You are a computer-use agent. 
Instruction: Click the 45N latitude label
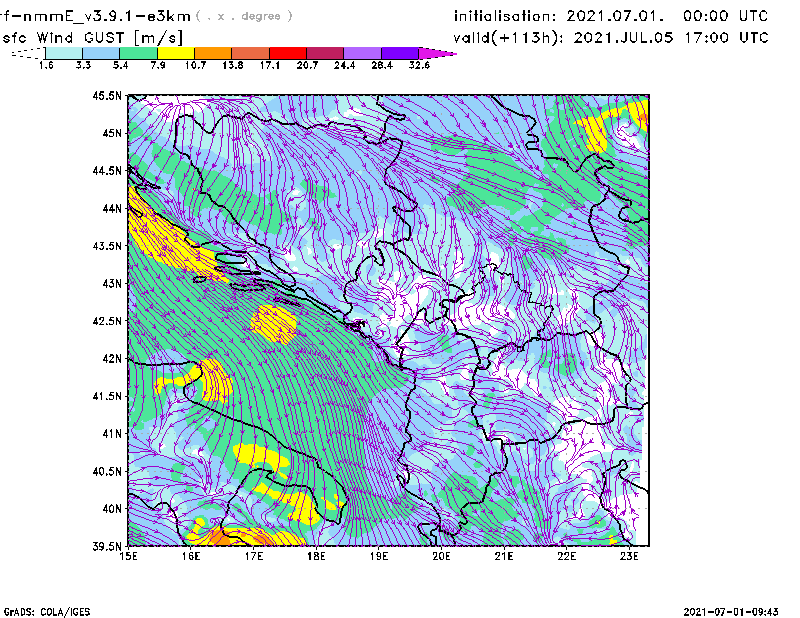[x=112, y=133]
